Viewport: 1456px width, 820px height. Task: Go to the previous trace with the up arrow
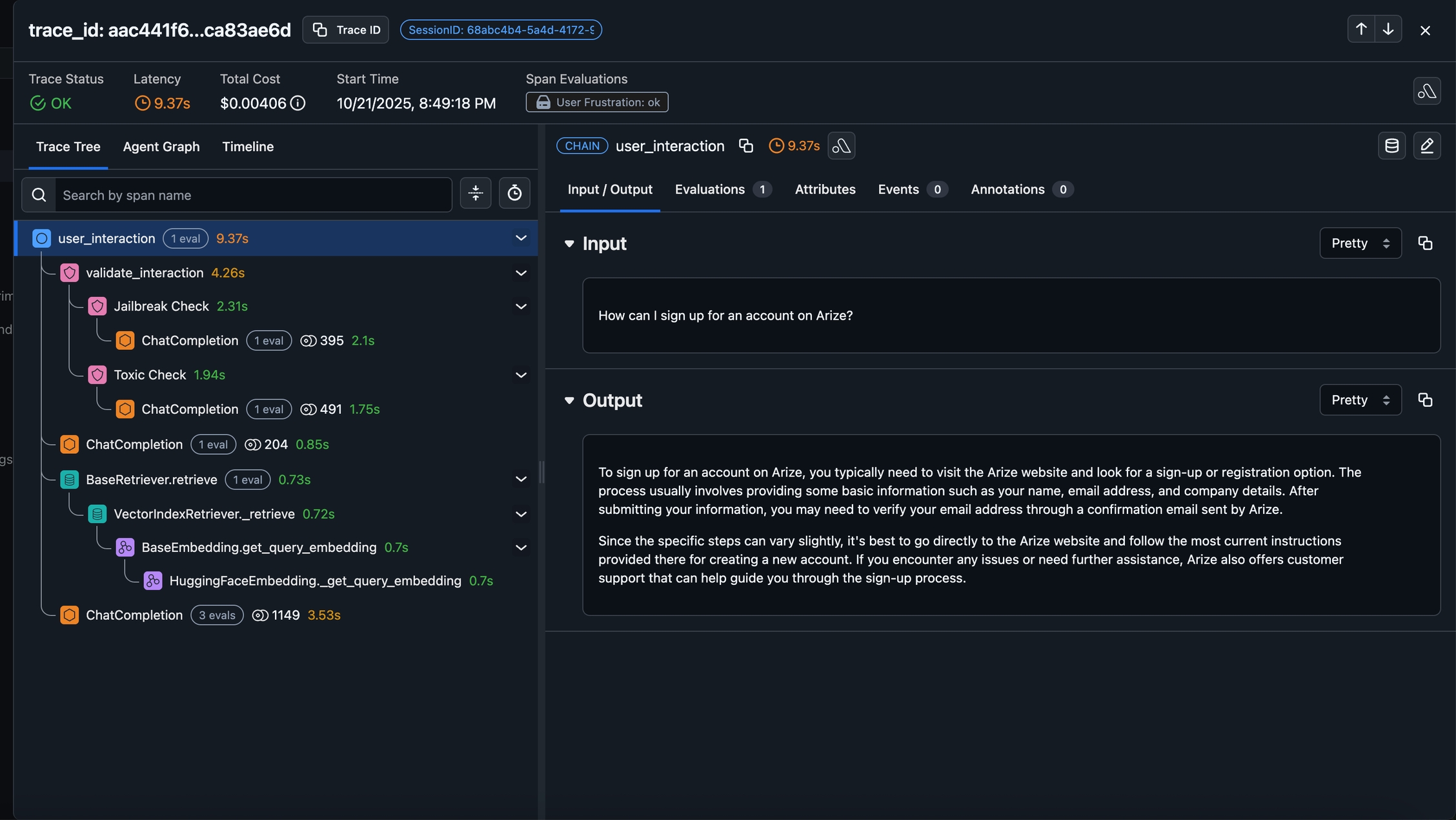[1361, 30]
